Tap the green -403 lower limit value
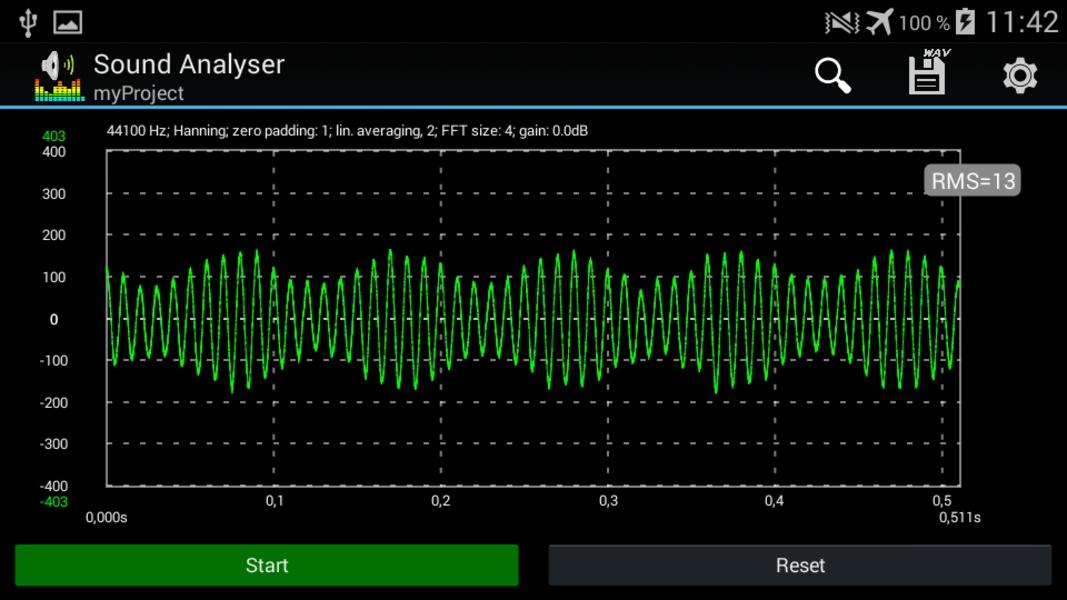Image resolution: width=1067 pixels, height=600 pixels. click(x=53, y=502)
